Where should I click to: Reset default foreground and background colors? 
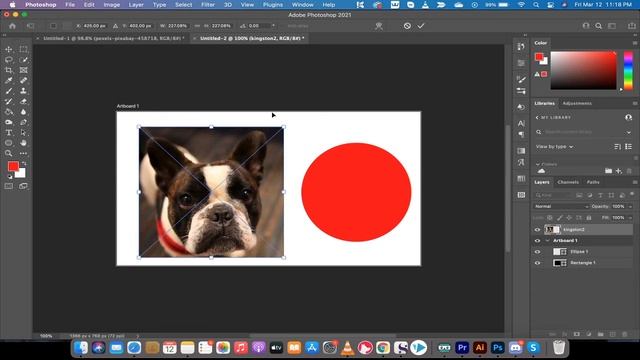(9, 176)
